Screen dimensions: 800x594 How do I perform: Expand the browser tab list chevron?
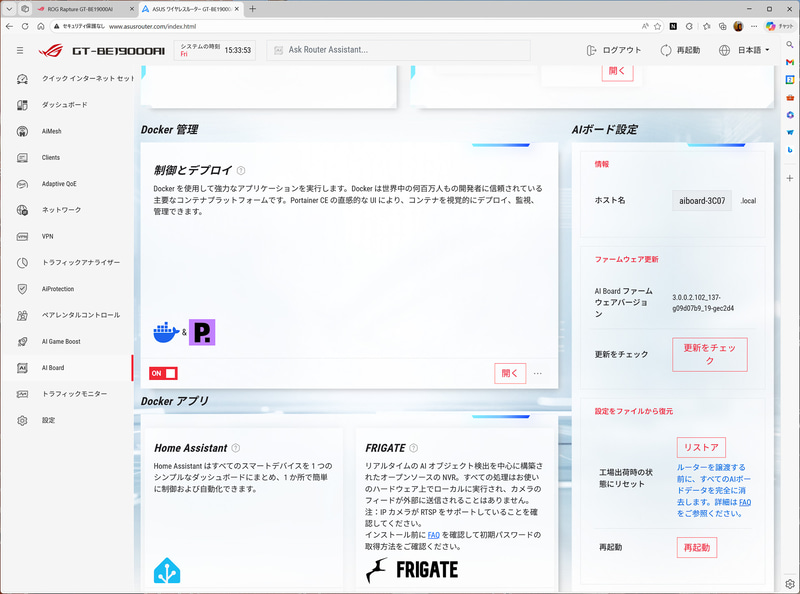[x=9, y=9]
